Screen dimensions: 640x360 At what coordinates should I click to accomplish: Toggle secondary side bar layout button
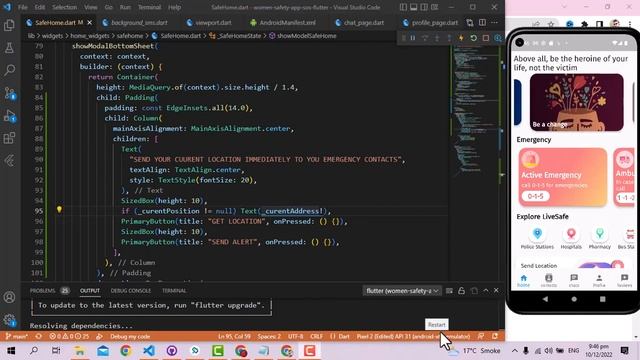(x=424, y=7)
